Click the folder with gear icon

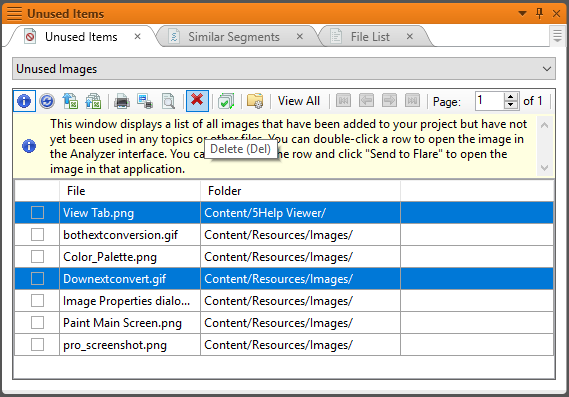click(255, 101)
